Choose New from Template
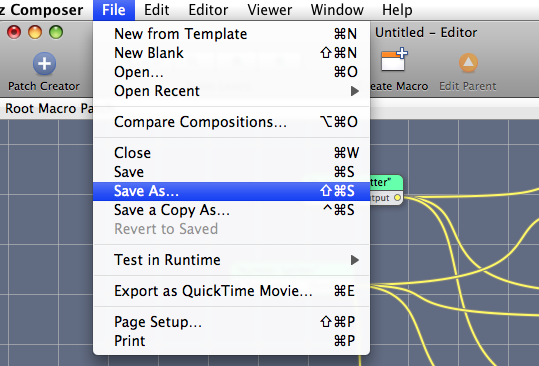 231,34
